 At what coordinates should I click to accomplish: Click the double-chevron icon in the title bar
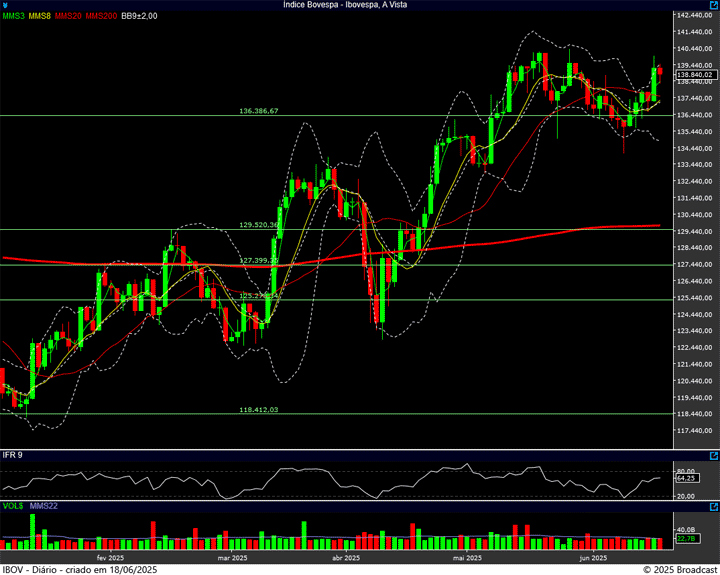[x=7, y=5]
